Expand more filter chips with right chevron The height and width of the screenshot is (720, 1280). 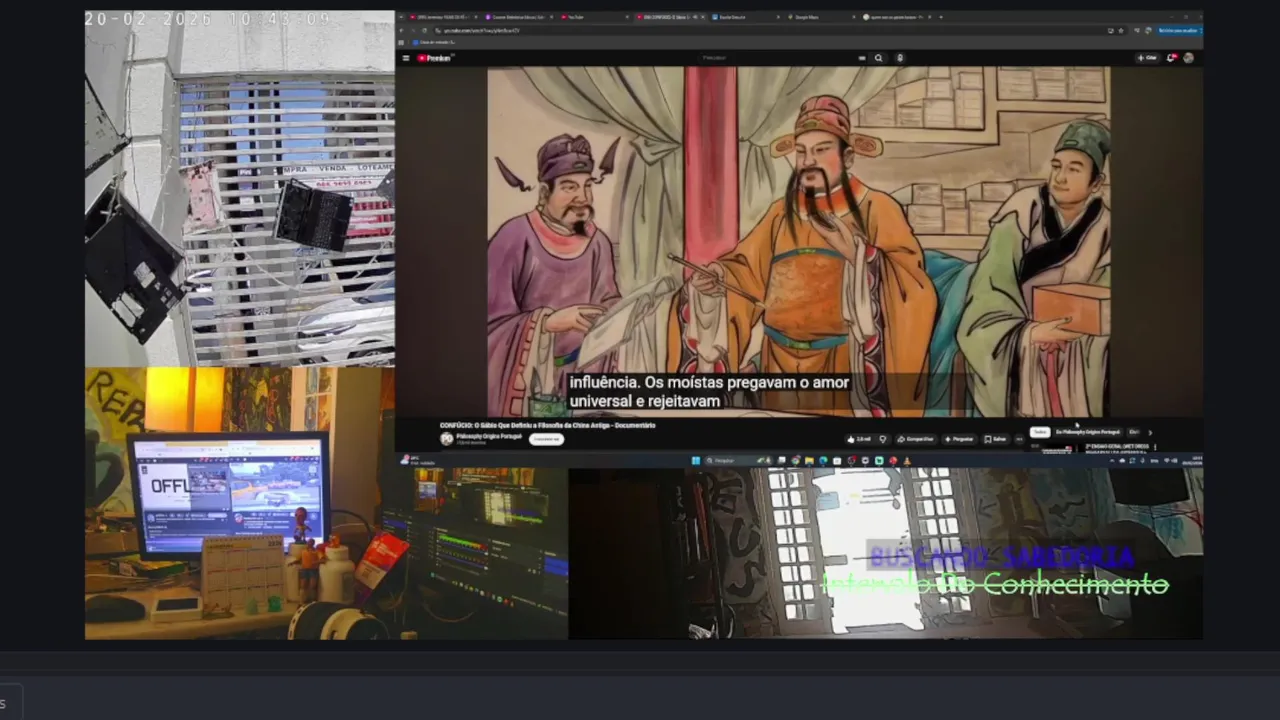click(x=1150, y=432)
